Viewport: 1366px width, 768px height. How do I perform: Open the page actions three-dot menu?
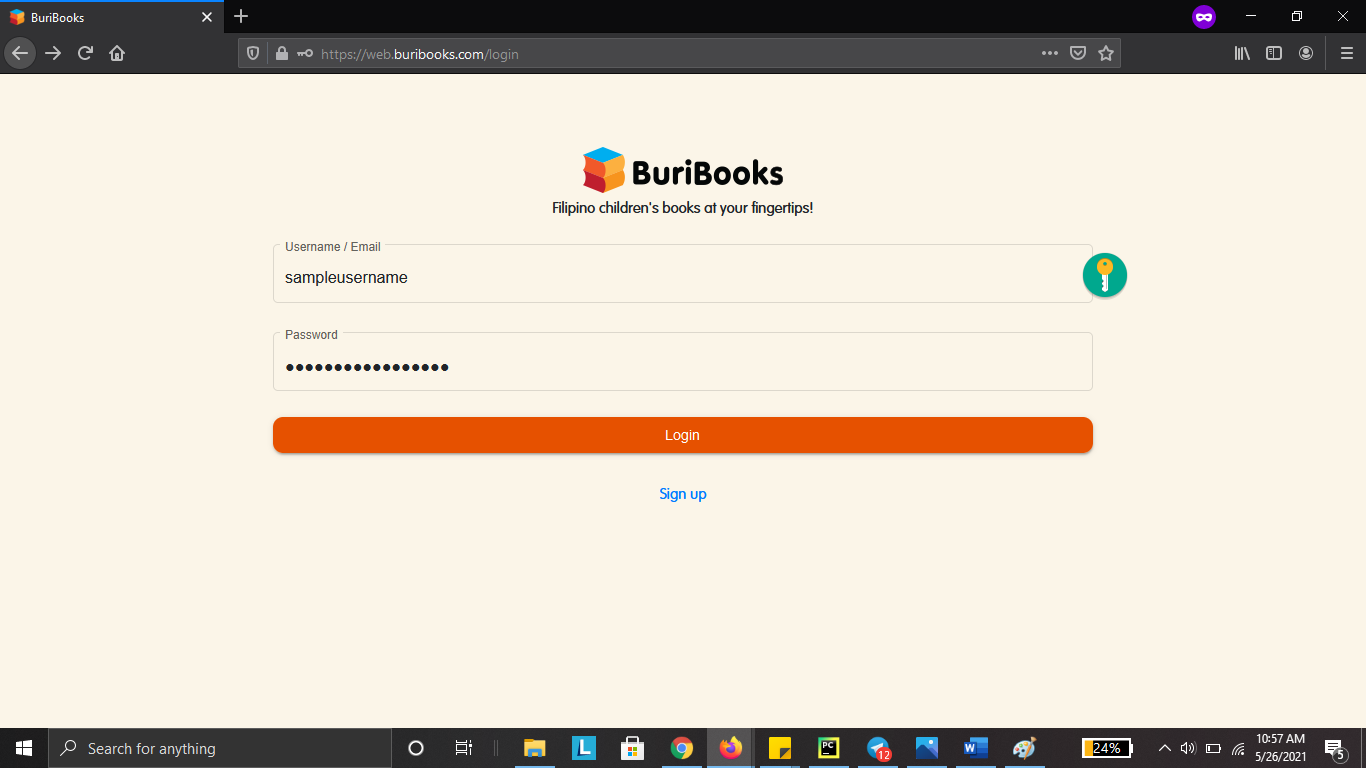pos(1049,54)
